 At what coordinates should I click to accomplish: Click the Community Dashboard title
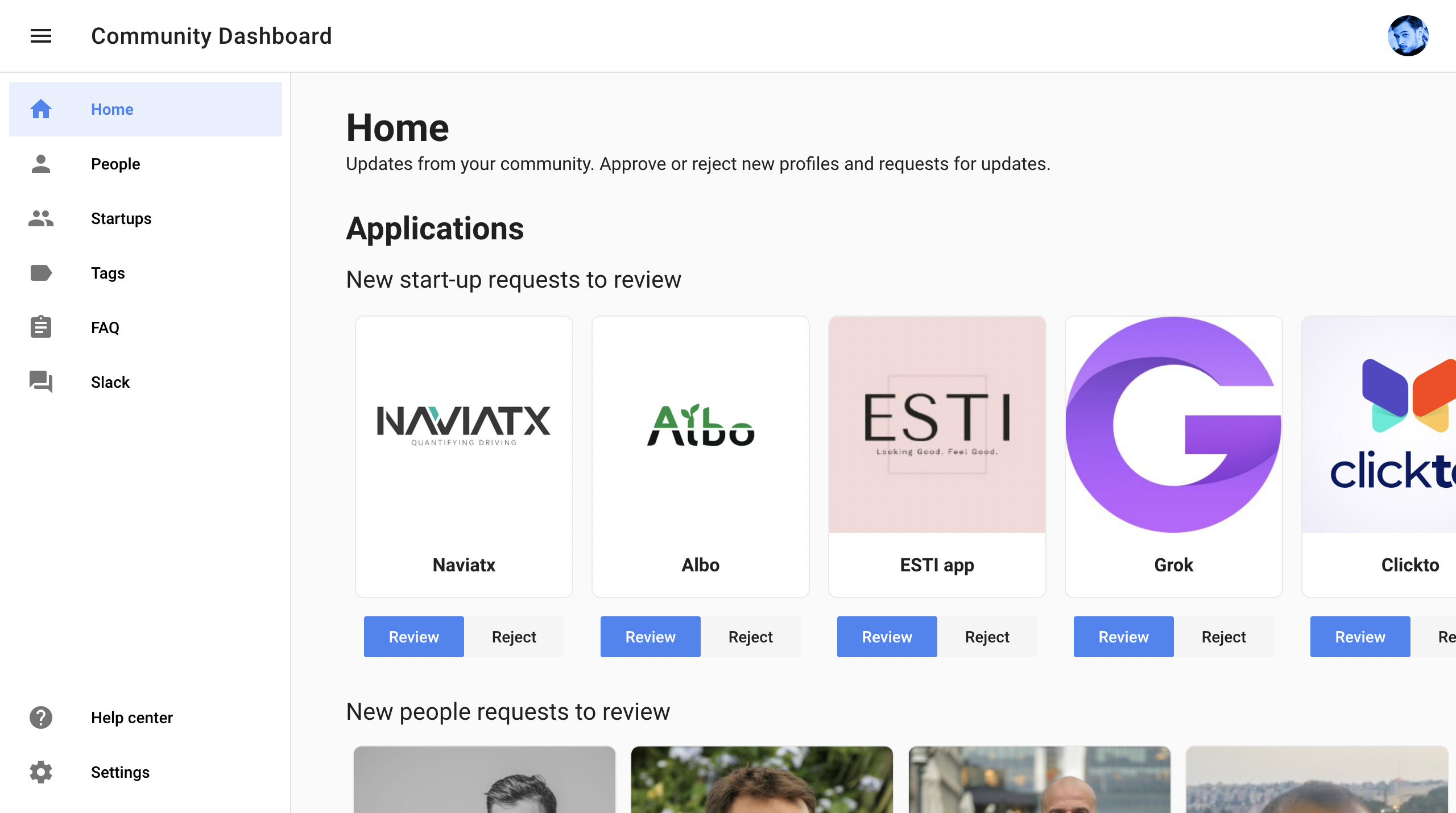tap(212, 36)
